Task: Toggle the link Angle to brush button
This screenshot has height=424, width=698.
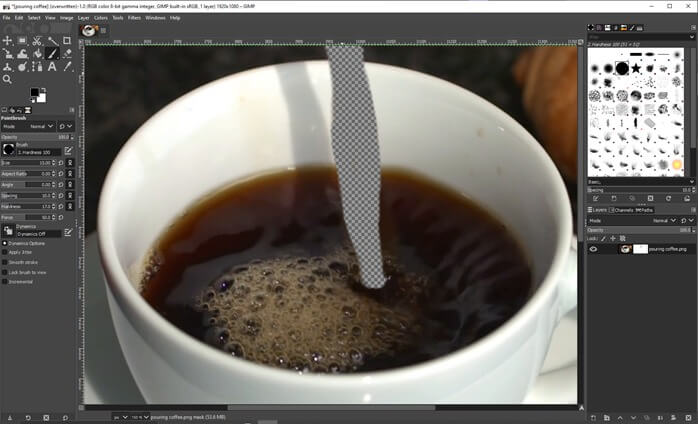Action: [x=70, y=184]
